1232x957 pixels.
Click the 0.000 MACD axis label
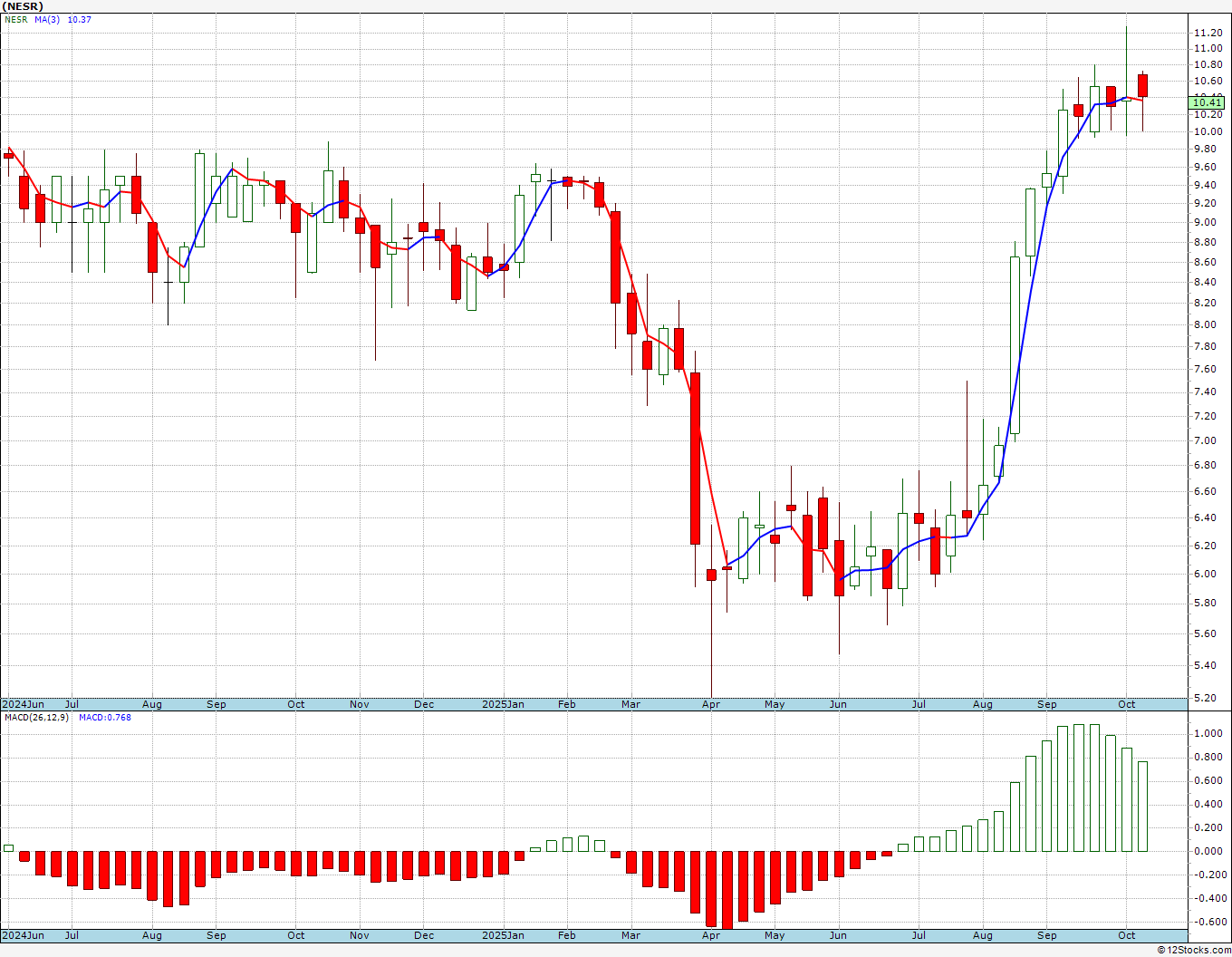coord(1208,851)
